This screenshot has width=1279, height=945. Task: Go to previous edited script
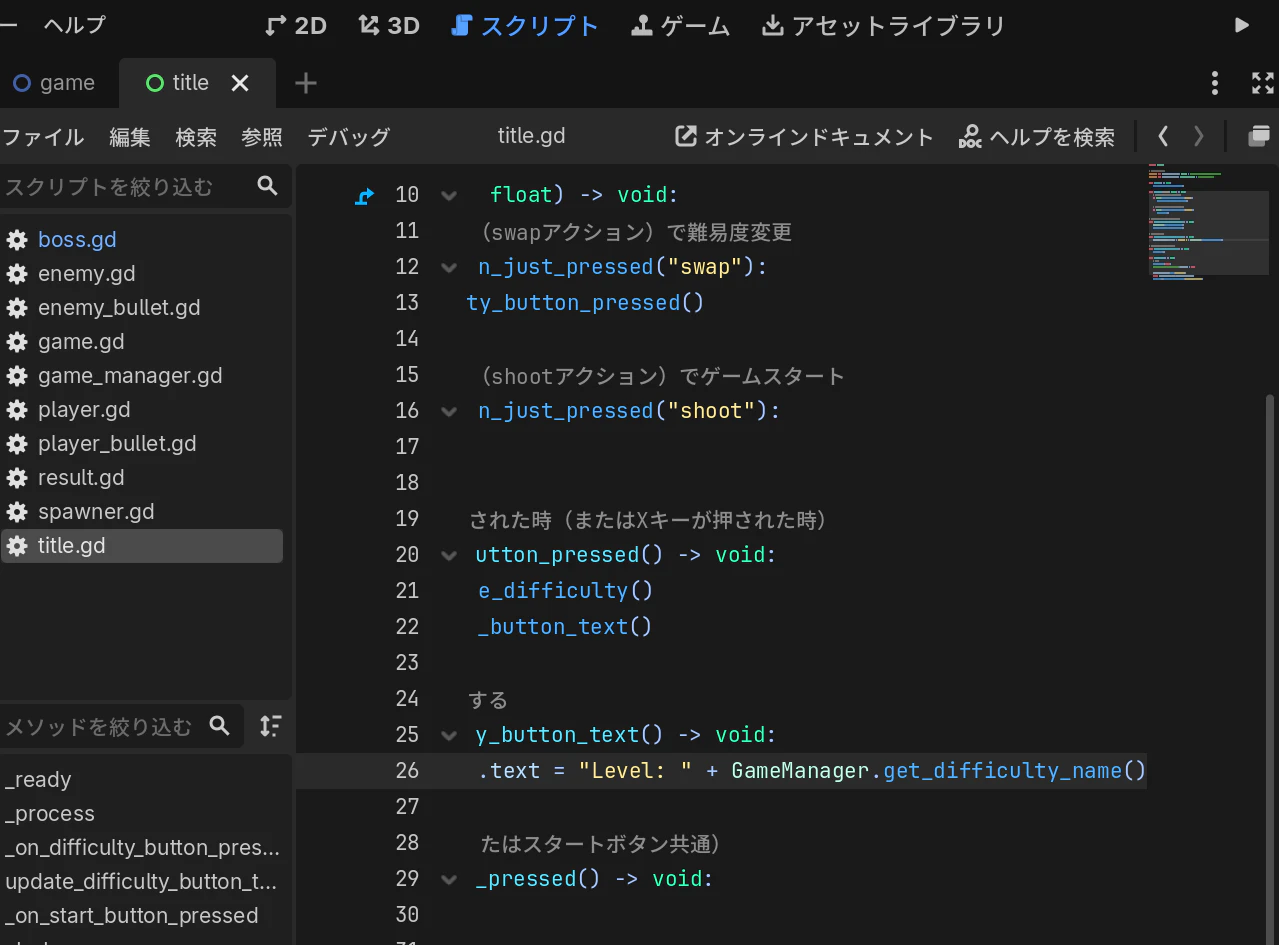point(1163,137)
